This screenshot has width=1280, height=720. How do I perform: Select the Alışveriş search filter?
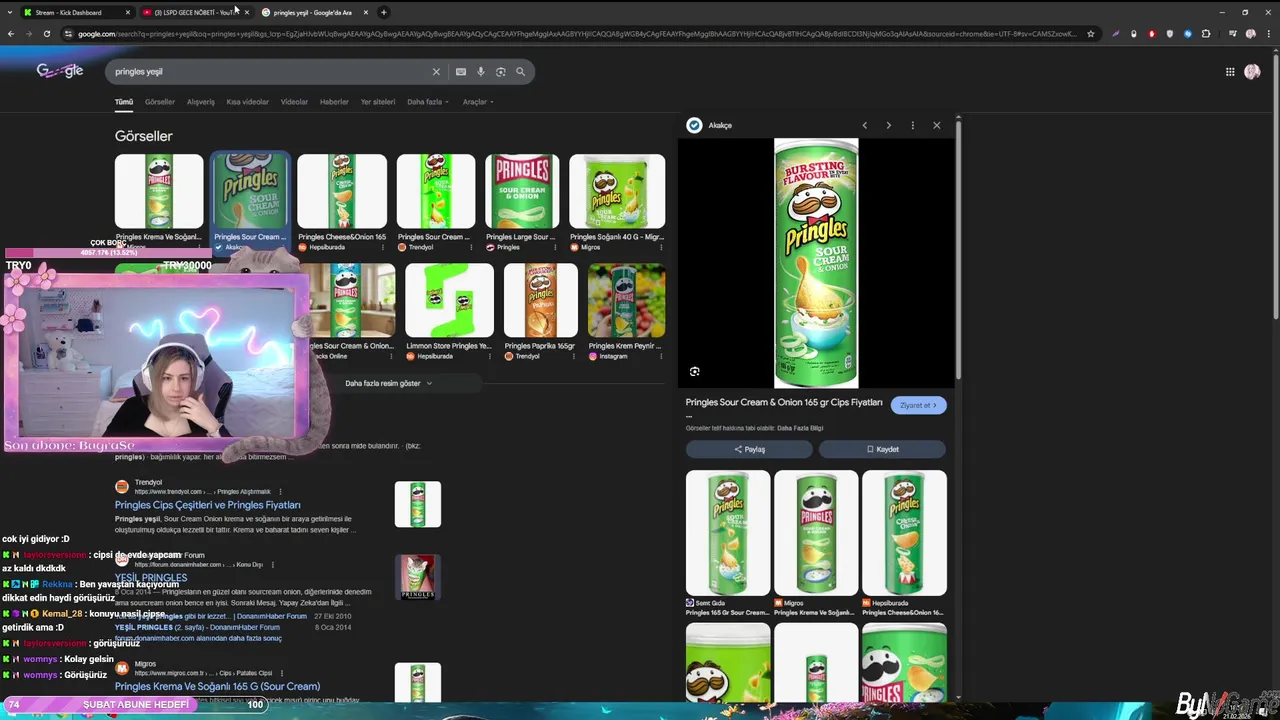click(201, 102)
